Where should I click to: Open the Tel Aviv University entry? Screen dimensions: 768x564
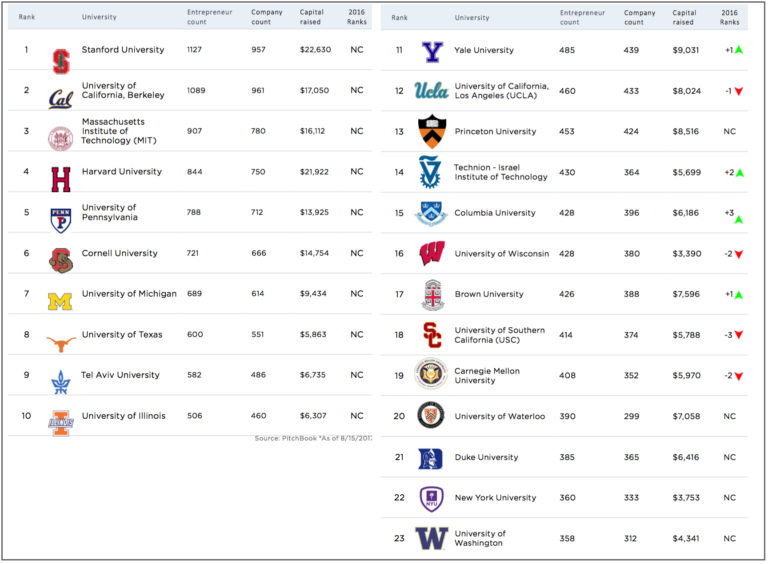click(x=120, y=375)
